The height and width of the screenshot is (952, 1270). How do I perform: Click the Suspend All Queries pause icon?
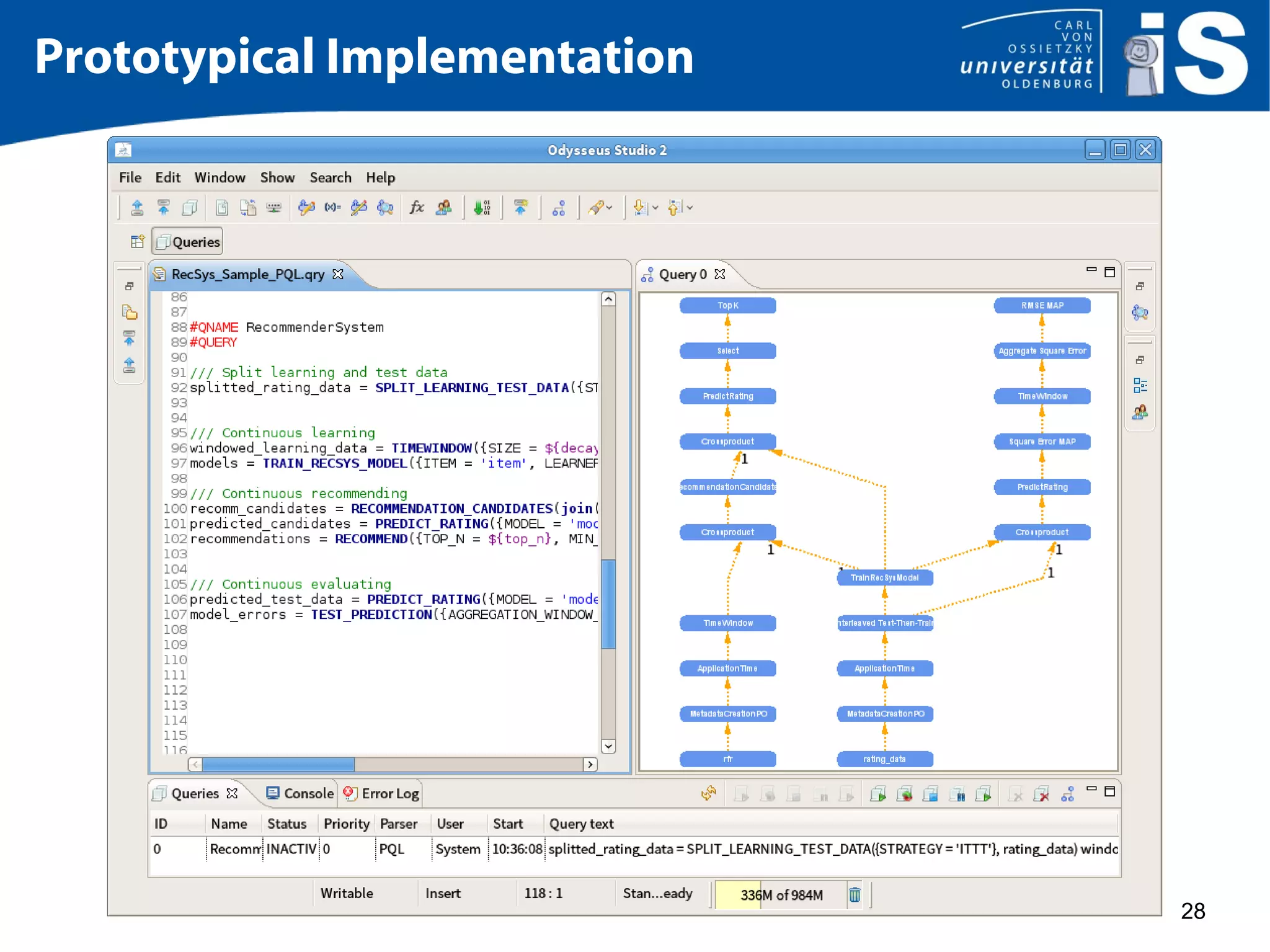point(957,794)
